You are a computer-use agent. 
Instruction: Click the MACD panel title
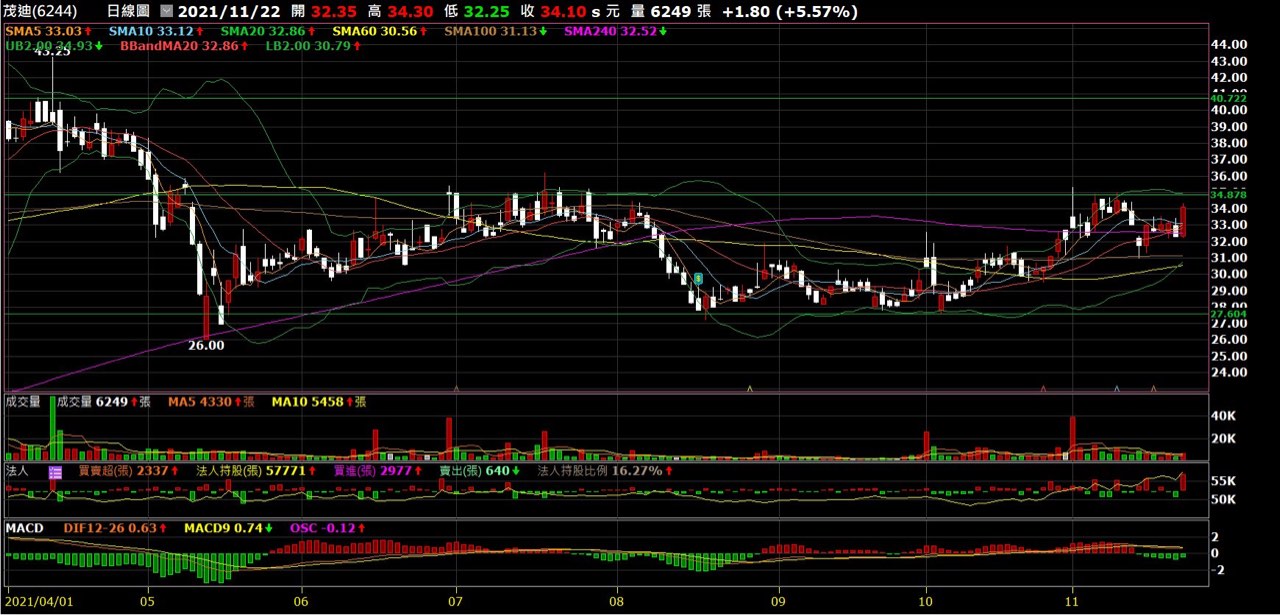coord(23,527)
